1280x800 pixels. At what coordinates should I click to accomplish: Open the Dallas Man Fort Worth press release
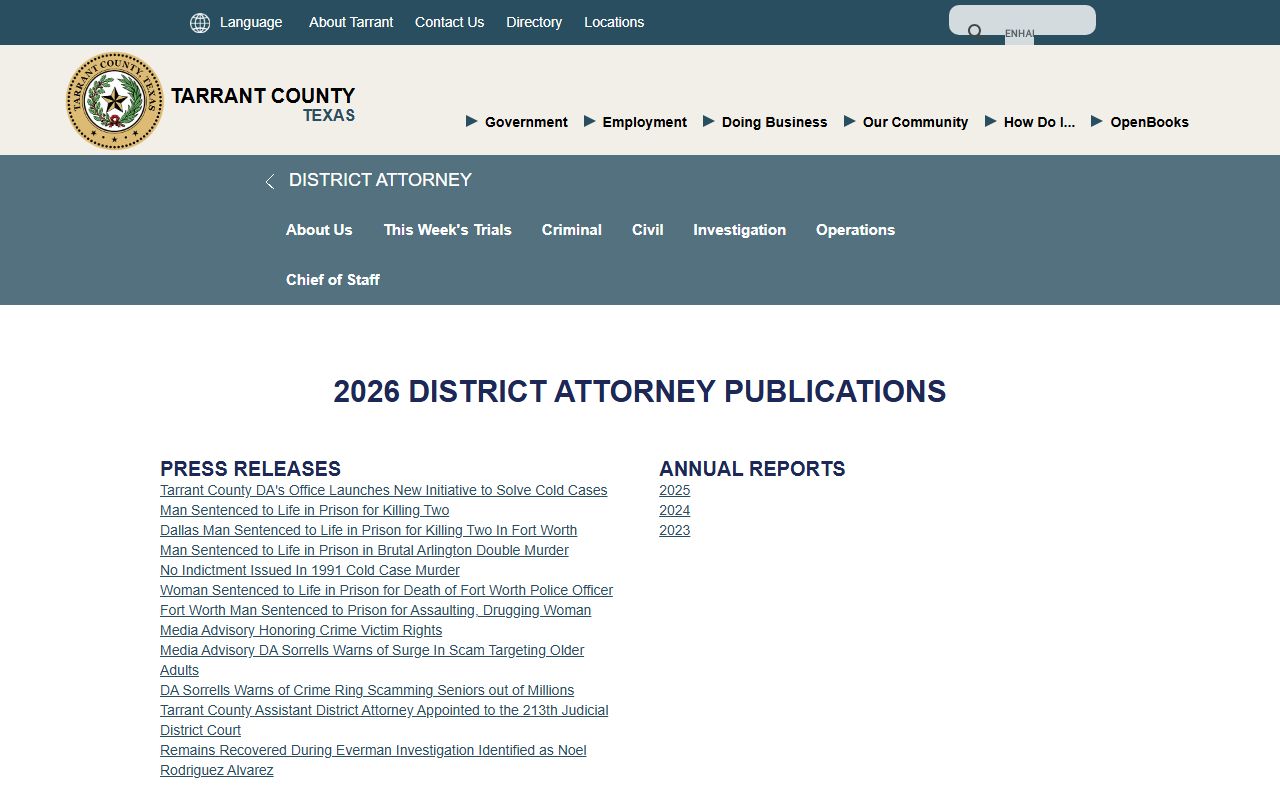pos(368,530)
